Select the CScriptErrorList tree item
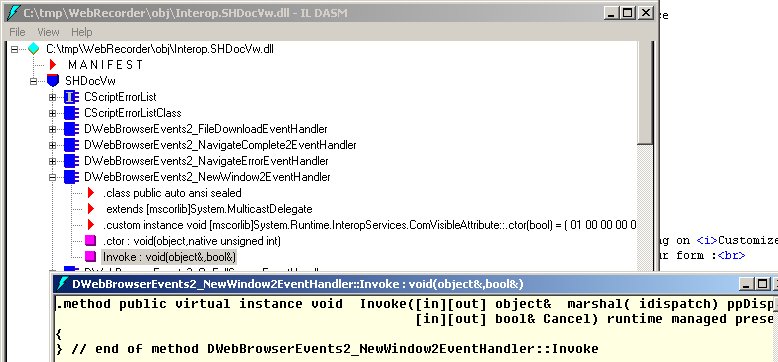 pyautogui.click(x=120, y=97)
